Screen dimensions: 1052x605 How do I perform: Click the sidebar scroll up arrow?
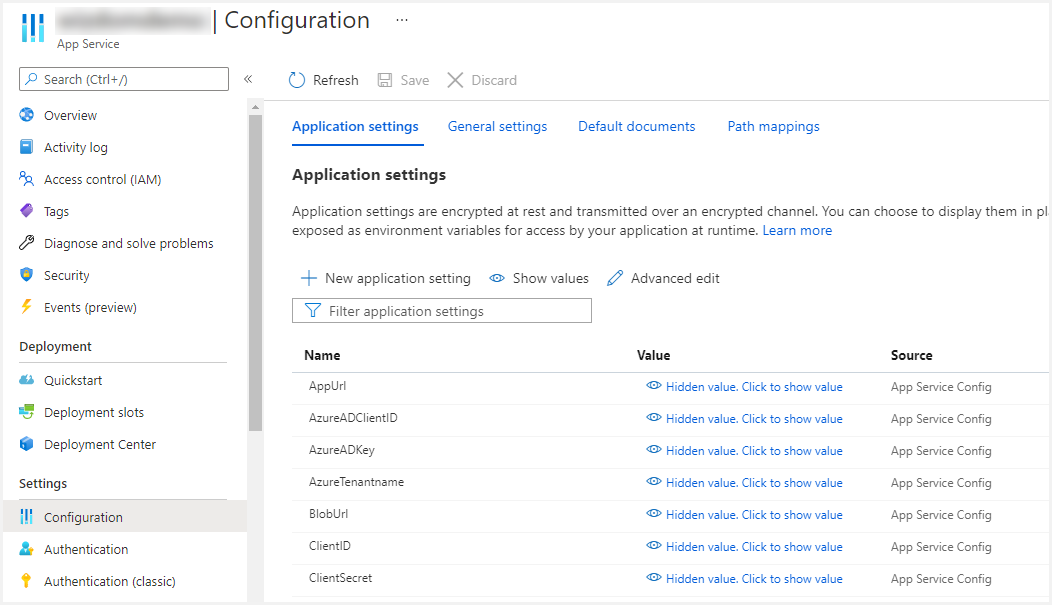(255, 107)
